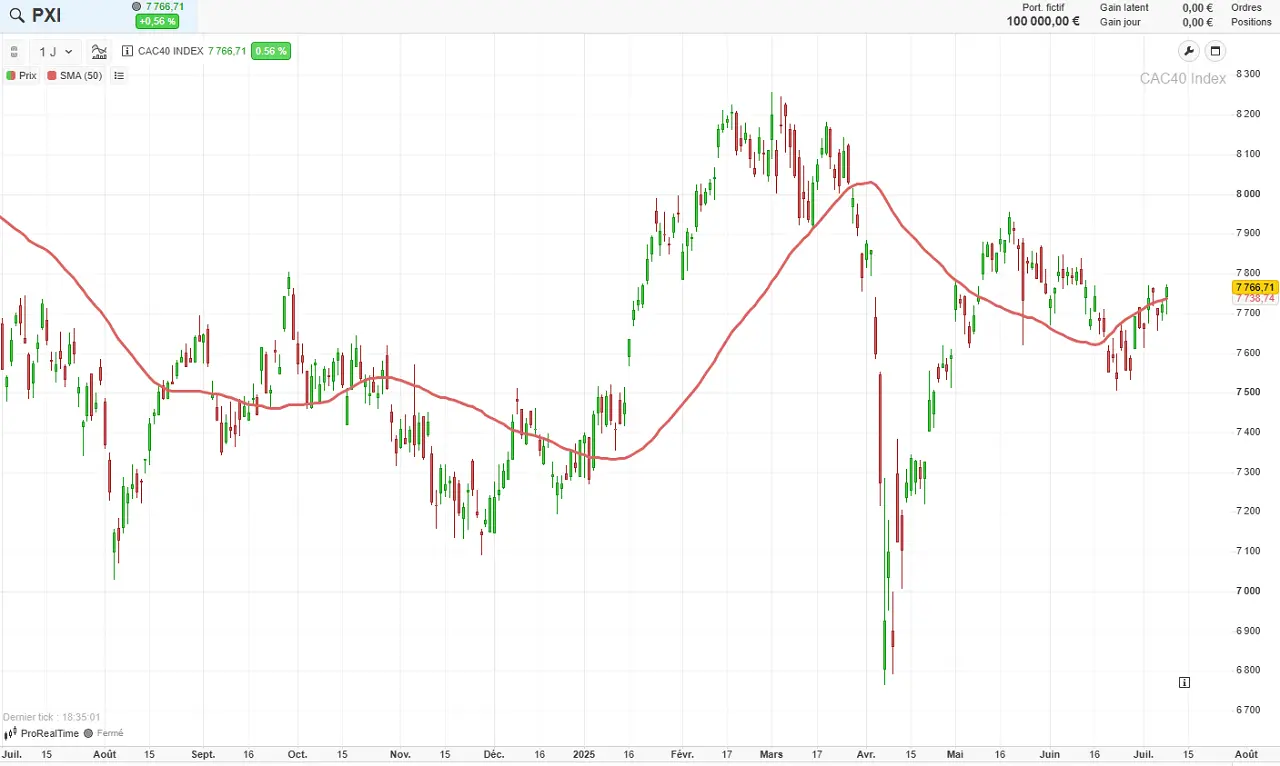Maximize chart with the window icon
Image resolution: width=1280 pixels, height=766 pixels.
tap(1215, 51)
